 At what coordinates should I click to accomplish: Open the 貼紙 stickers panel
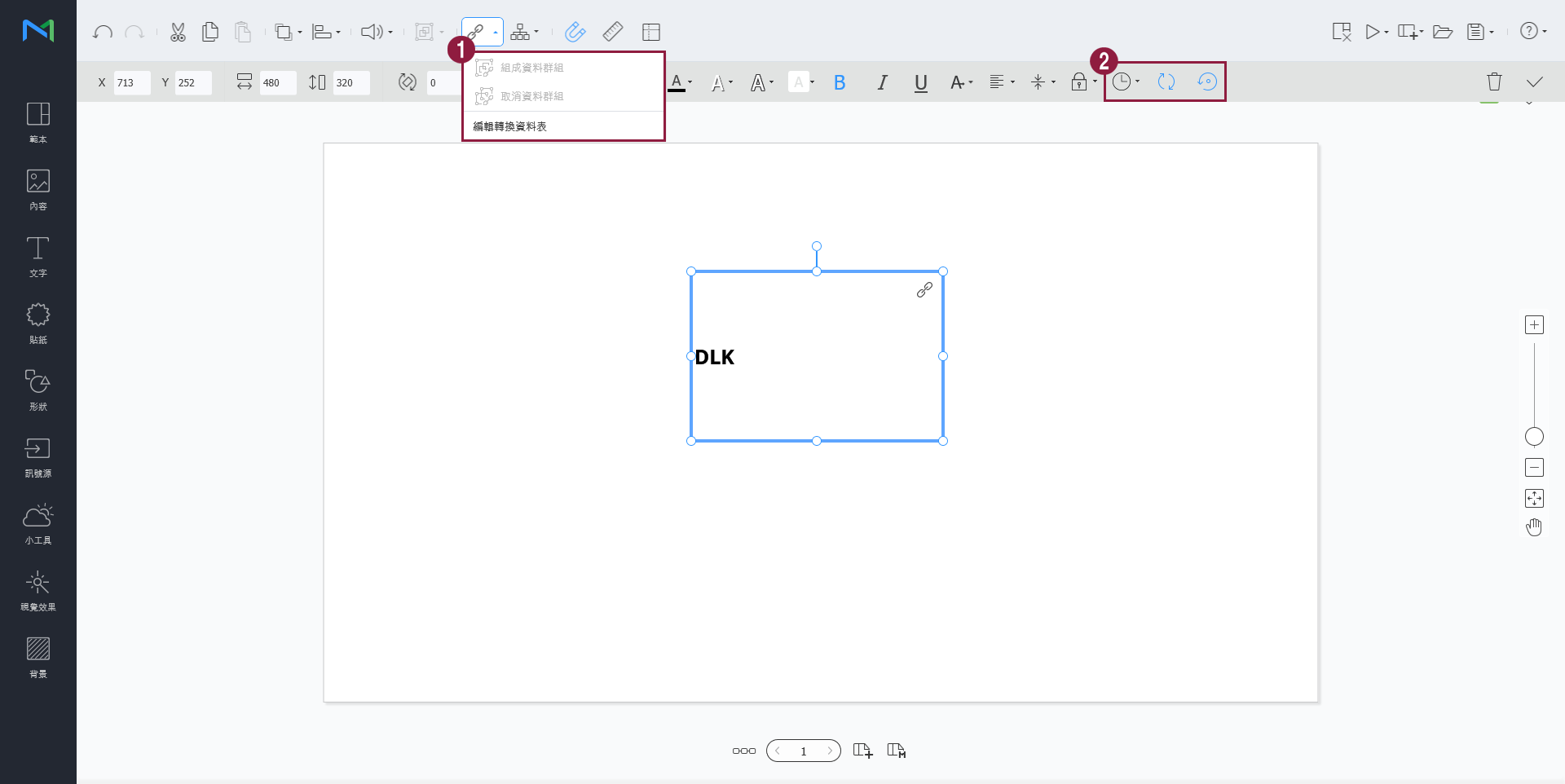38,323
